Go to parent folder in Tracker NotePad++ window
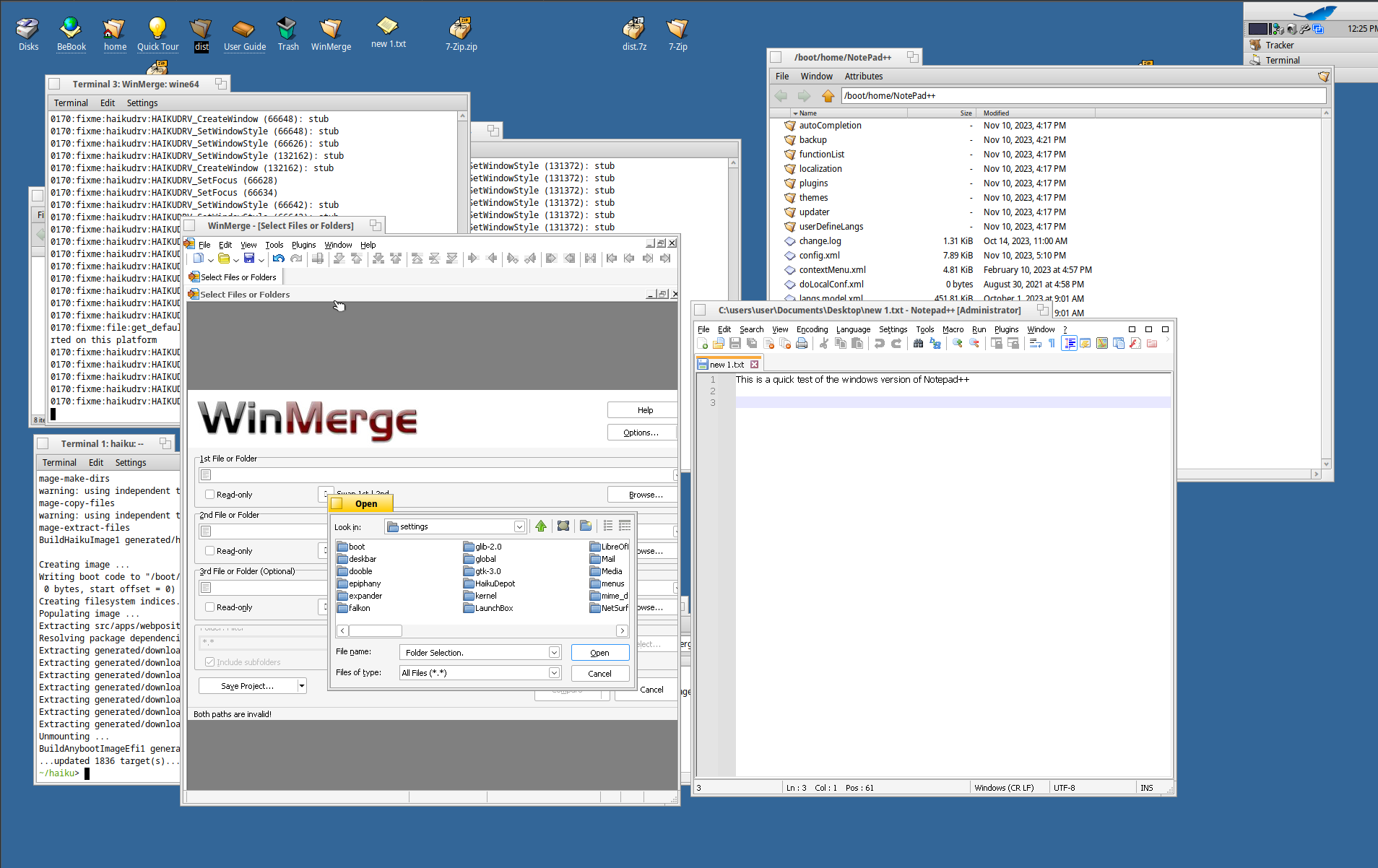The width and height of the screenshot is (1378, 868). pyautogui.click(x=828, y=95)
